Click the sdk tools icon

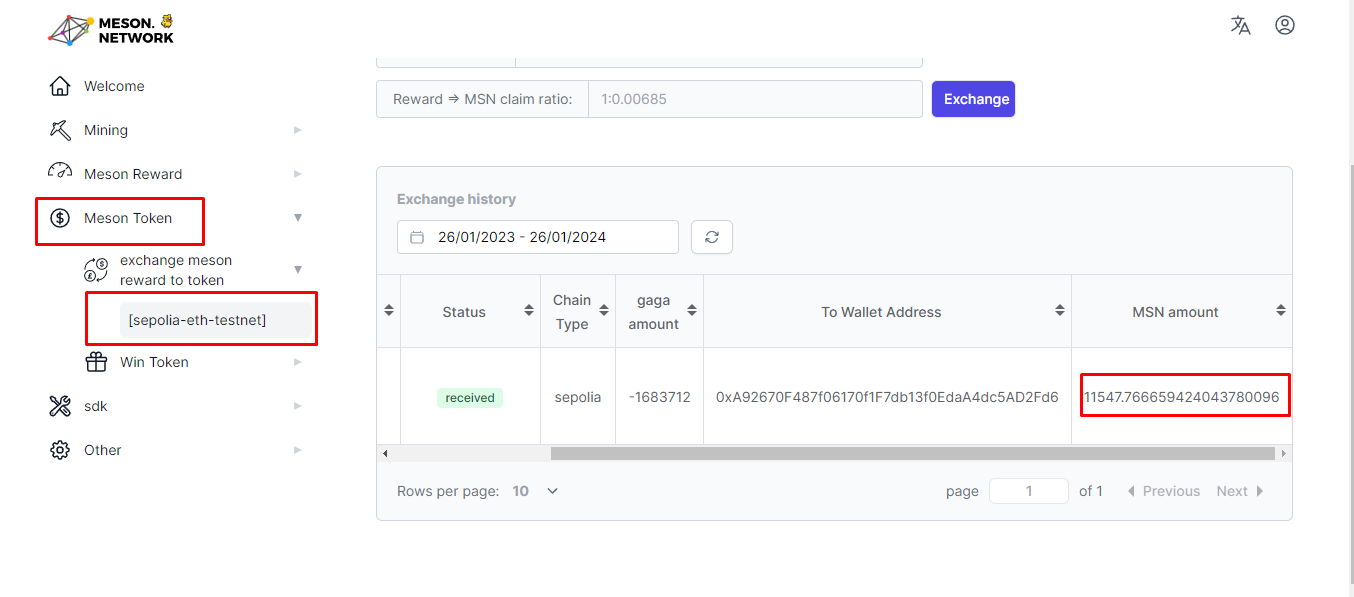pos(60,406)
